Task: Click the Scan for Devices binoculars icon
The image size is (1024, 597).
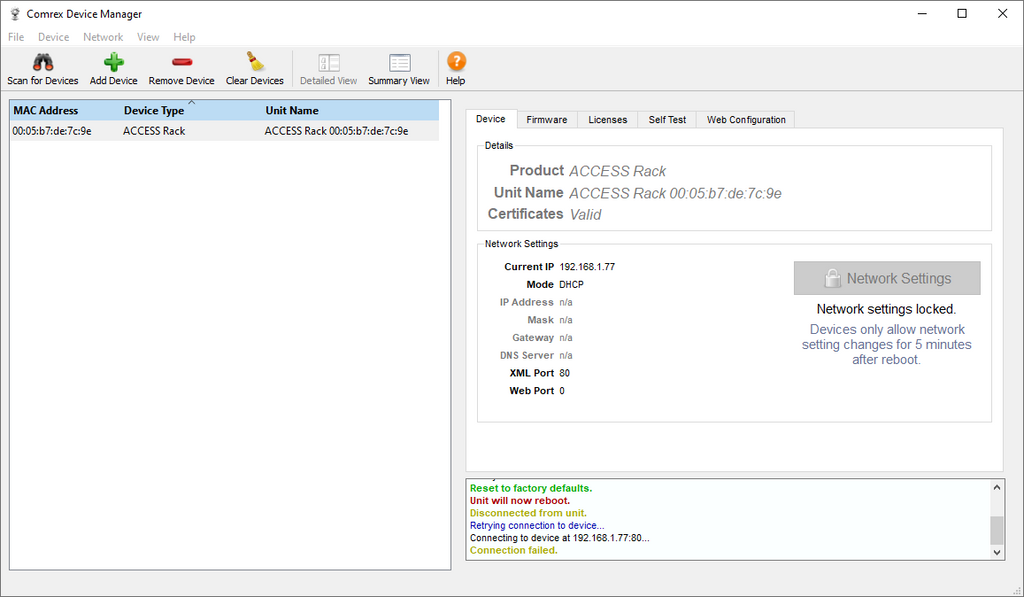Action: click(x=43, y=62)
